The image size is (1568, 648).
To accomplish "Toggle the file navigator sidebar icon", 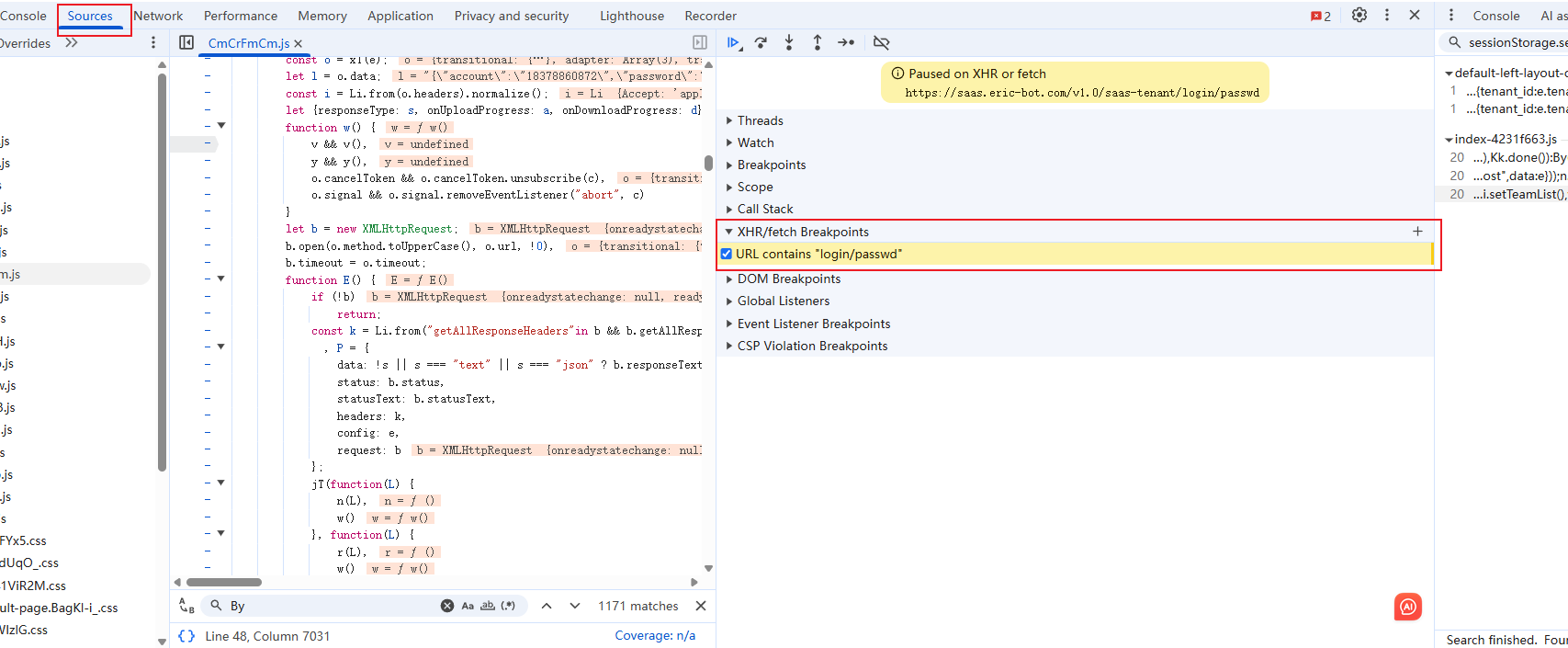I will pyautogui.click(x=186, y=42).
